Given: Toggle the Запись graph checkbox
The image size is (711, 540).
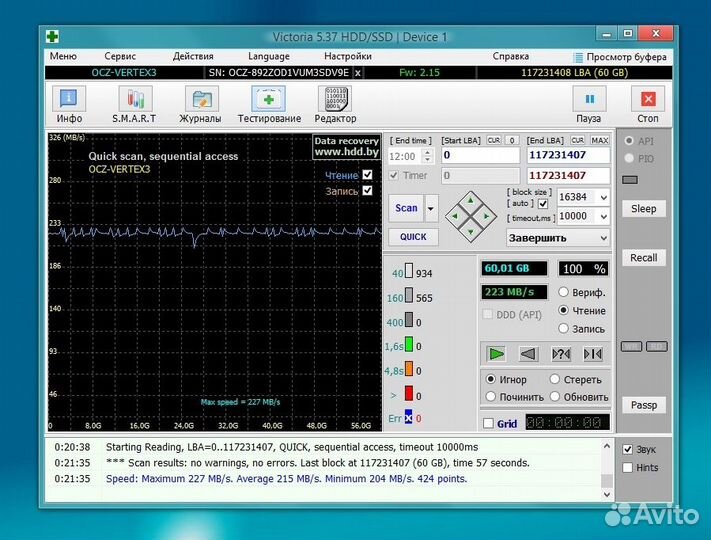Looking at the screenshot, I should point(367,190).
